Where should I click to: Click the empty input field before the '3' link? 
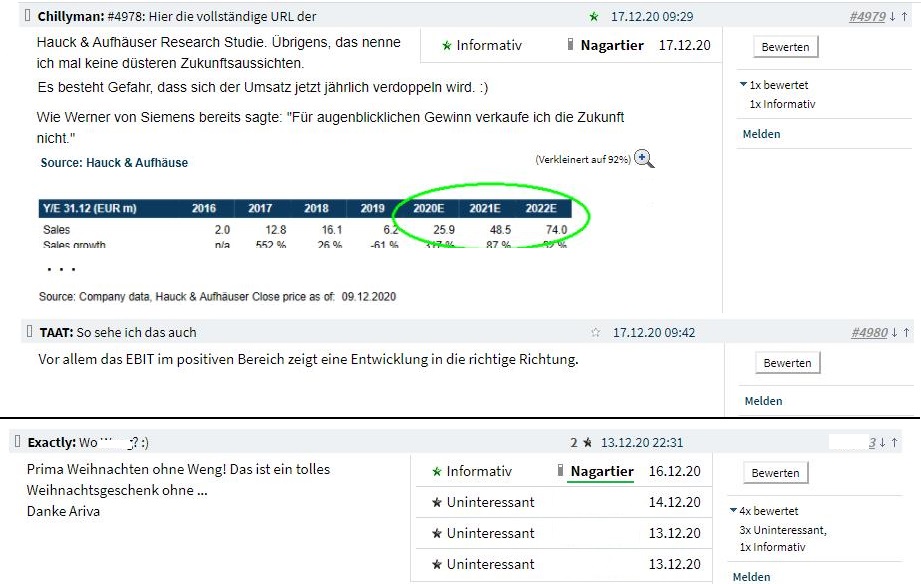[x=850, y=442]
